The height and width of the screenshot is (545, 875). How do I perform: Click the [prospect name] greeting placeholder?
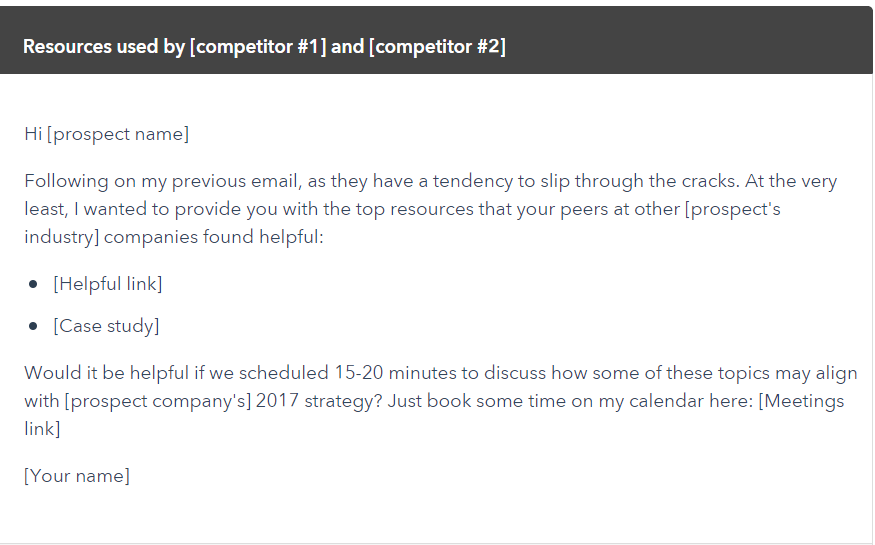pos(118,134)
